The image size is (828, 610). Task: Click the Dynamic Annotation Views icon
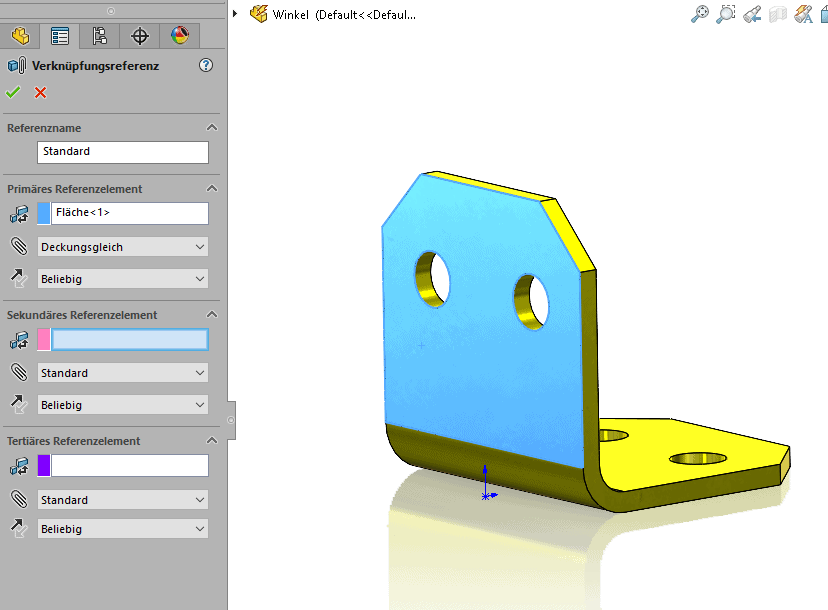pyautogui.click(x=803, y=14)
